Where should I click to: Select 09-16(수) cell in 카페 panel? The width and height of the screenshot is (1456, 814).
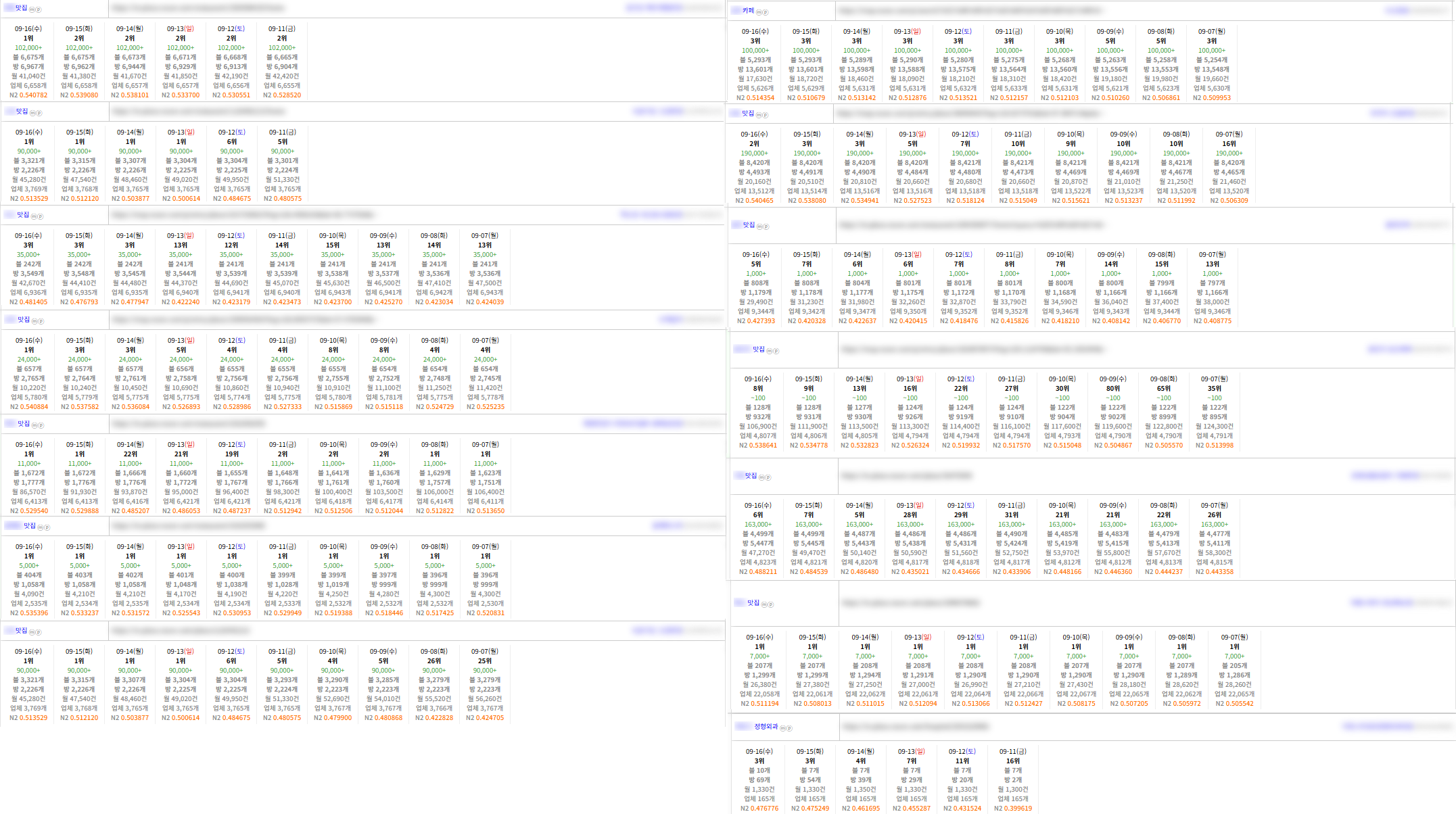click(x=755, y=64)
